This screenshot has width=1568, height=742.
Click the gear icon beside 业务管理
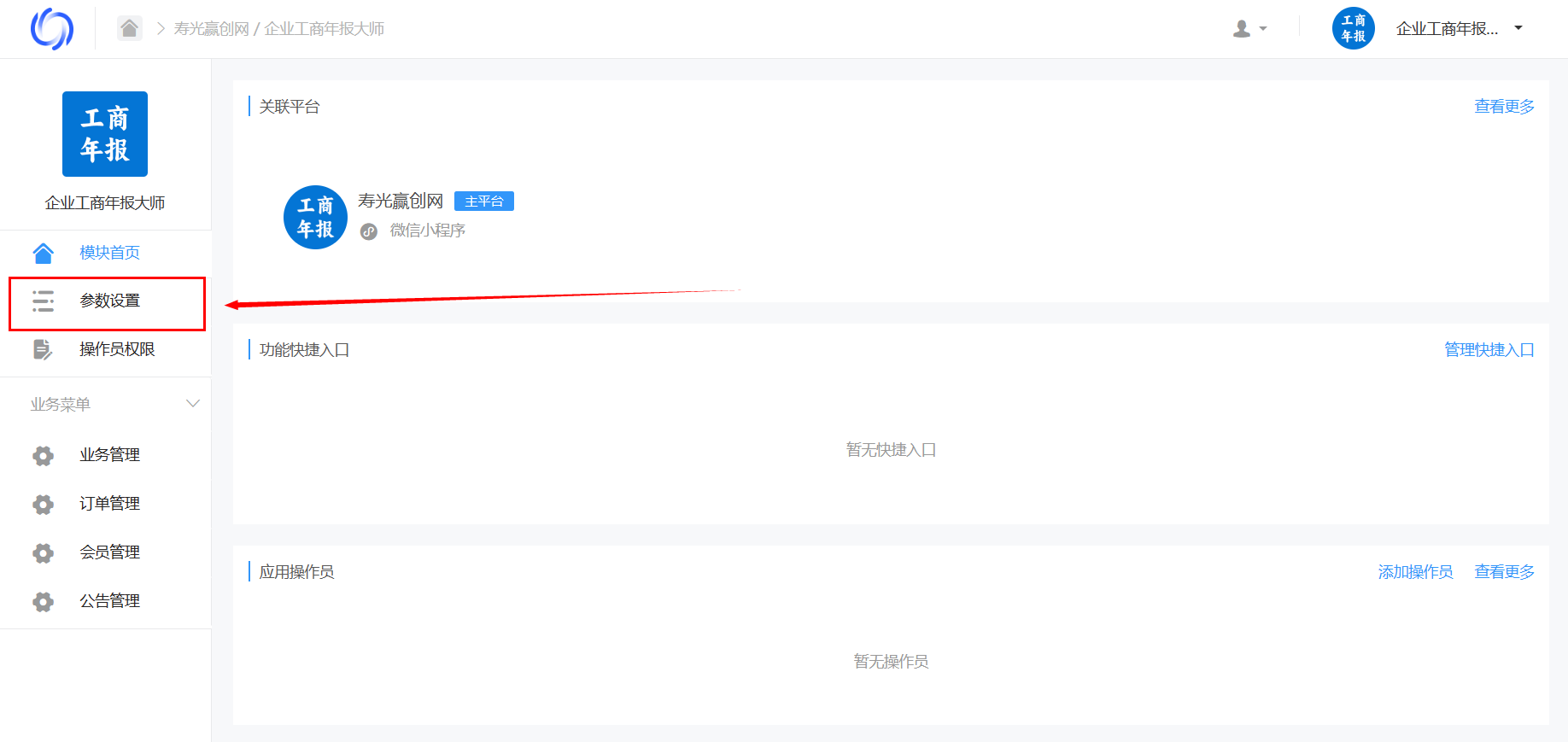[x=43, y=455]
